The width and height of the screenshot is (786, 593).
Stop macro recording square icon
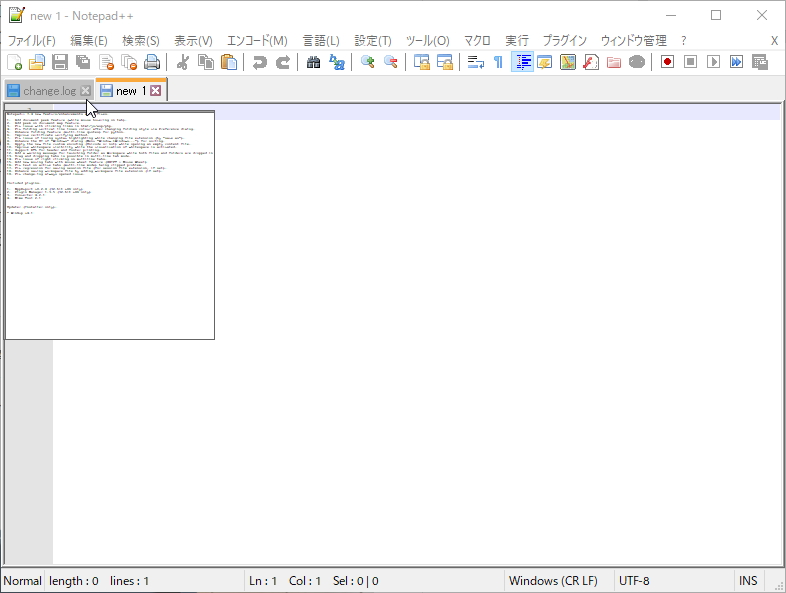point(690,62)
